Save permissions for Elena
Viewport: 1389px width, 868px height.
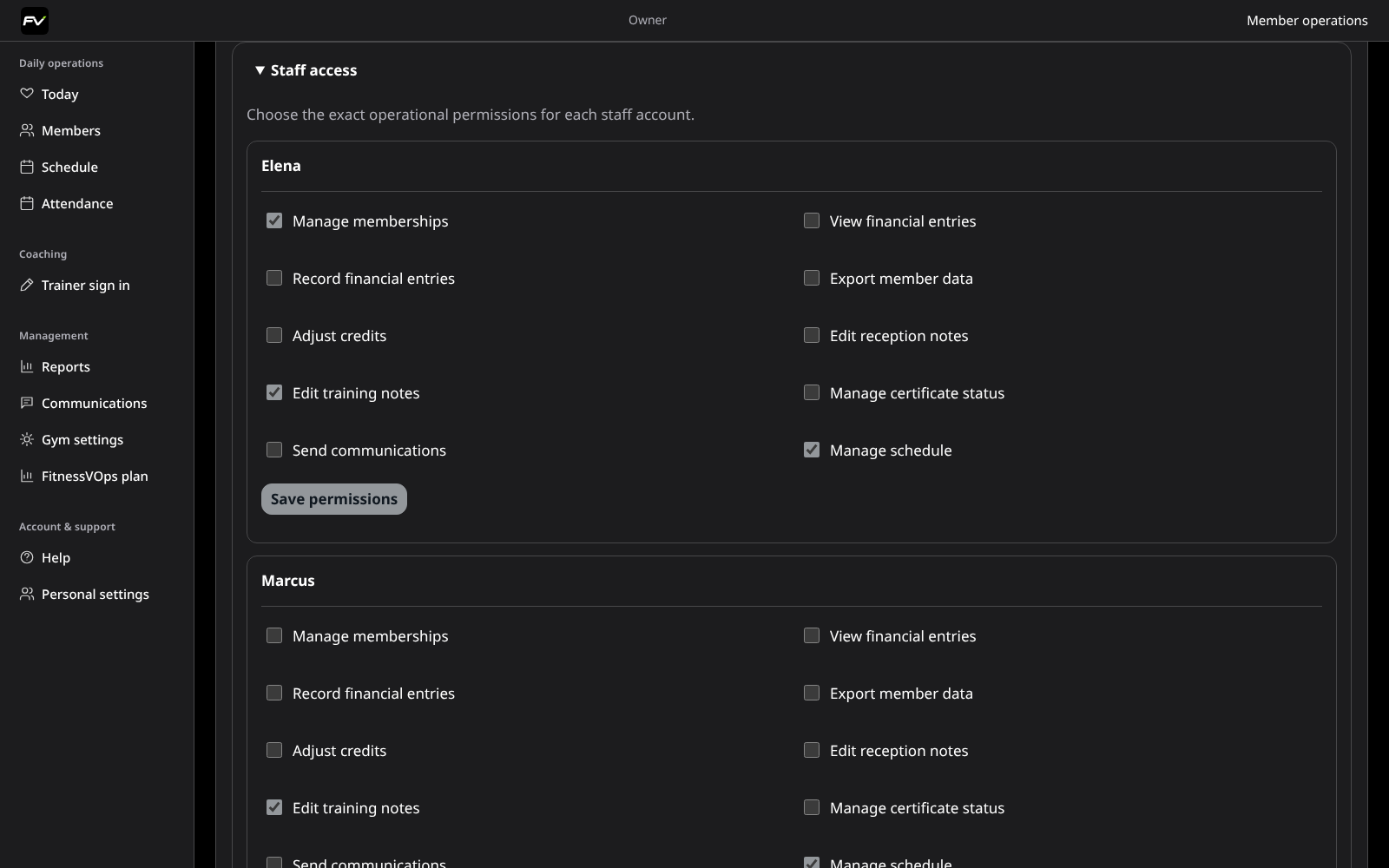tap(334, 499)
